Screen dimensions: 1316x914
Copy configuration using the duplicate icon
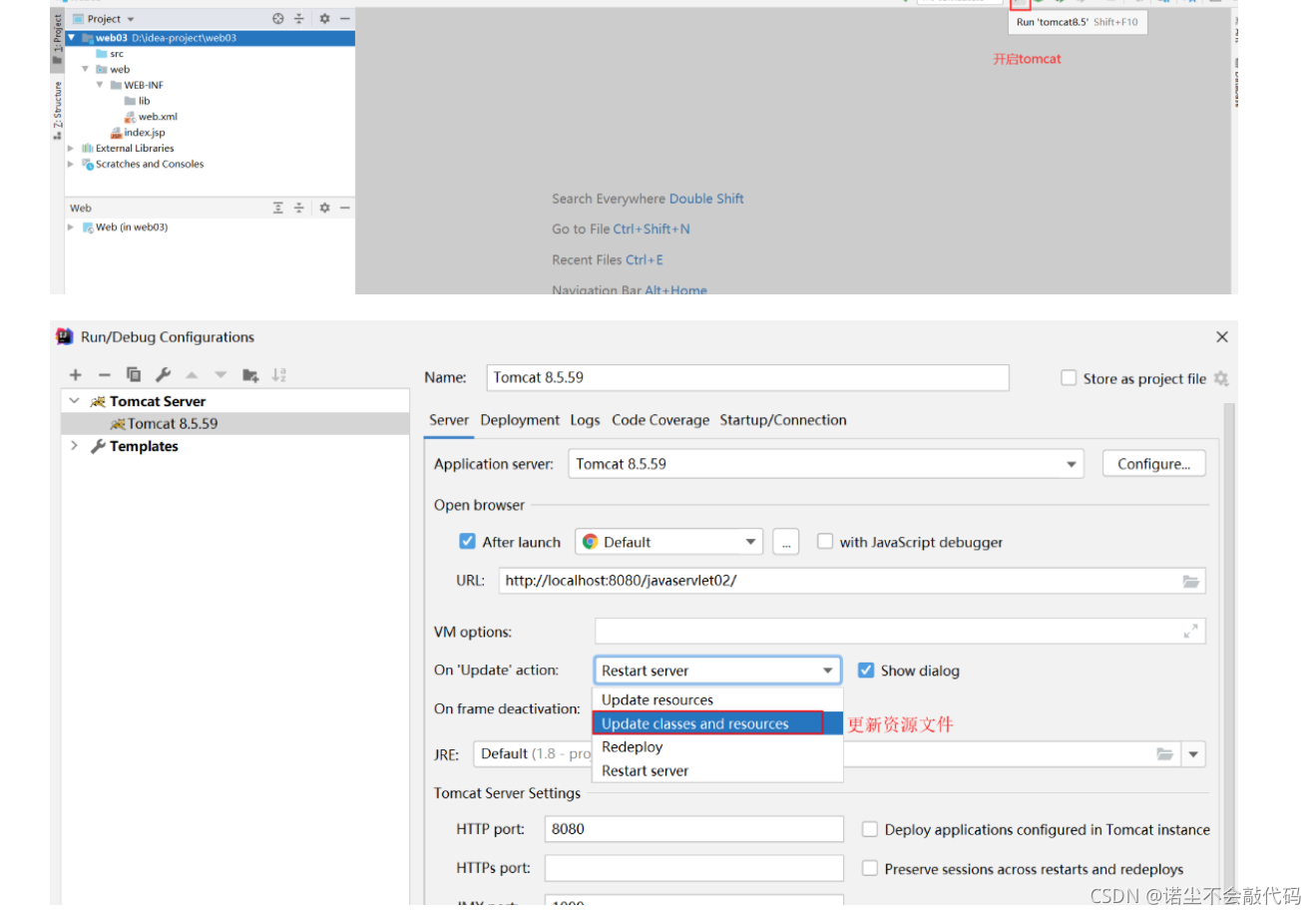coord(134,375)
